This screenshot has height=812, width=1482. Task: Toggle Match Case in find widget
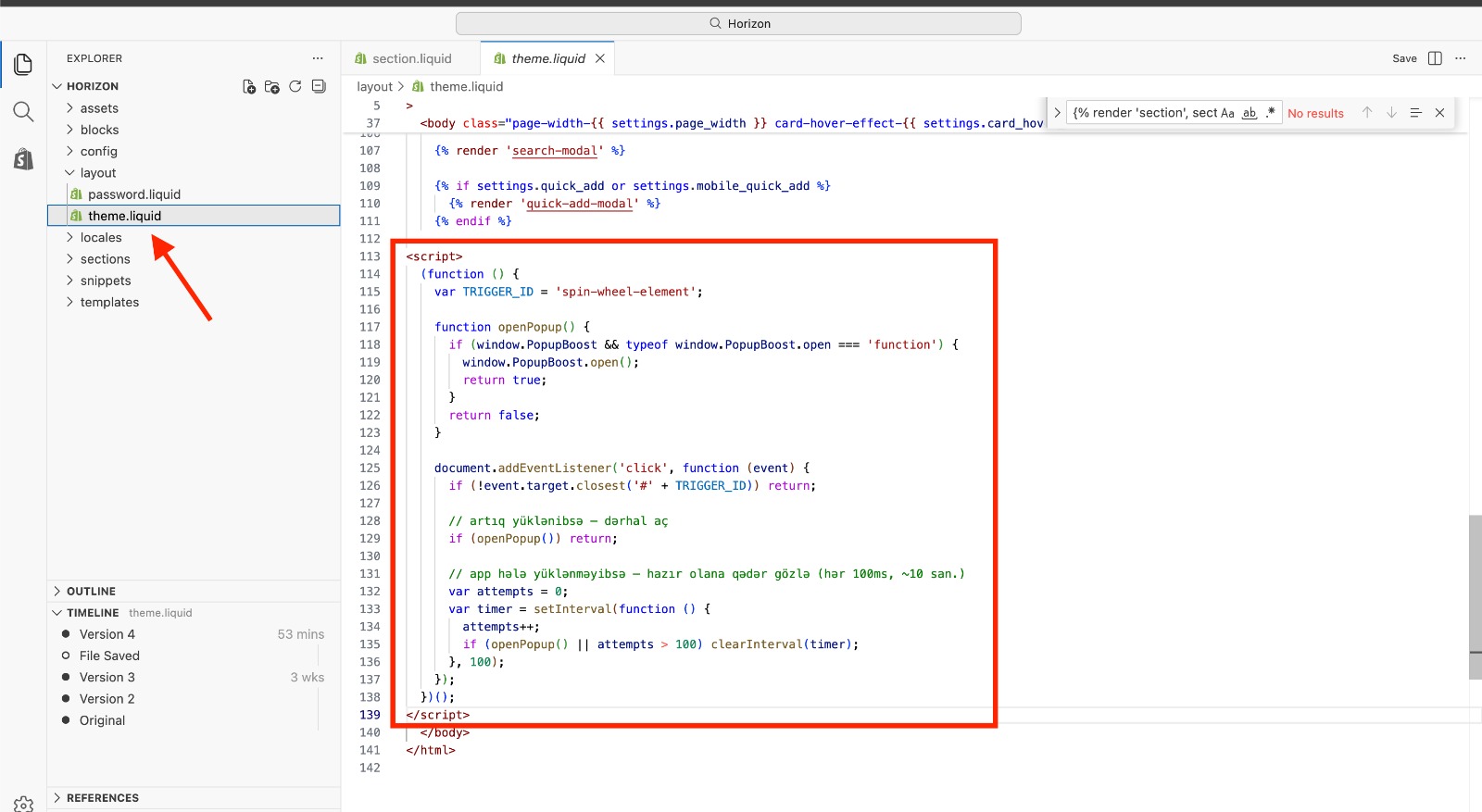click(1227, 113)
